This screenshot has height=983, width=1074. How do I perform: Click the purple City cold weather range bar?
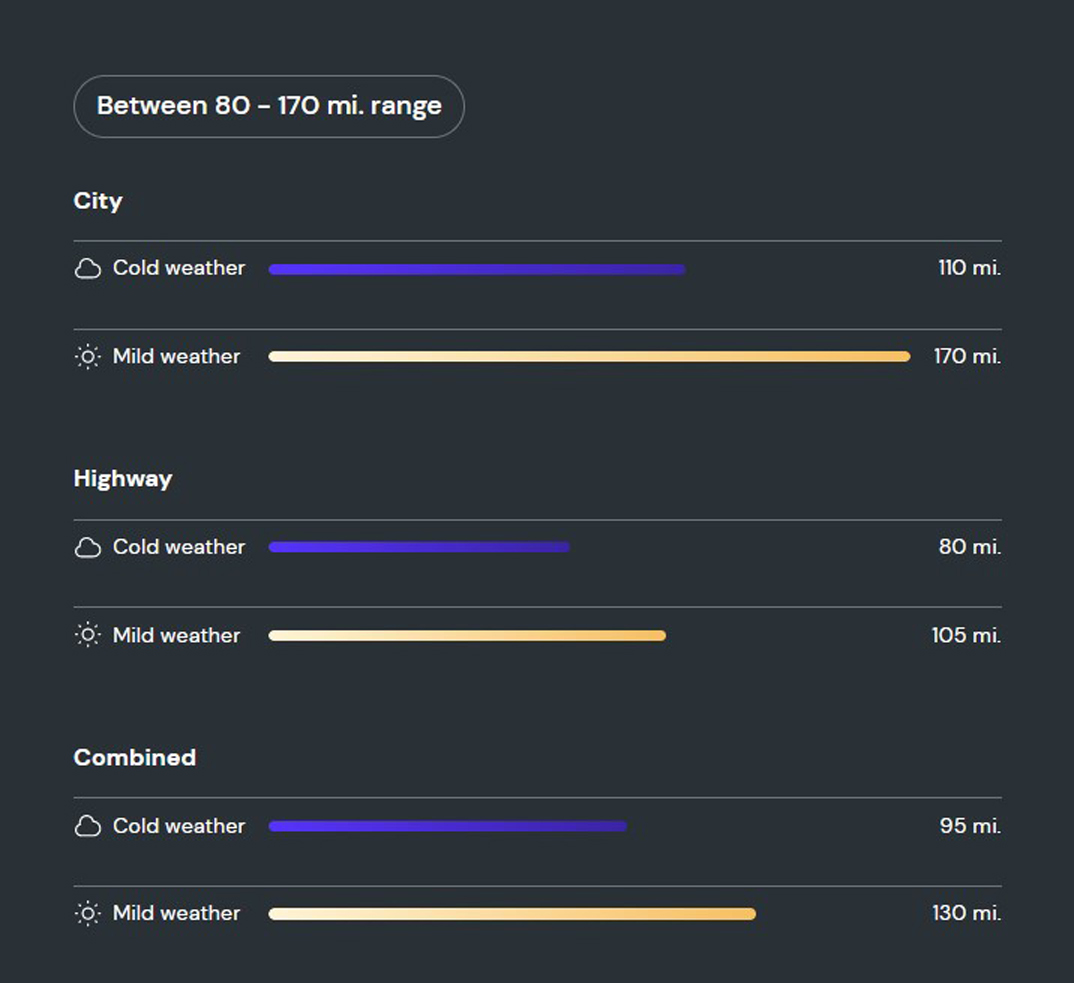click(x=477, y=269)
